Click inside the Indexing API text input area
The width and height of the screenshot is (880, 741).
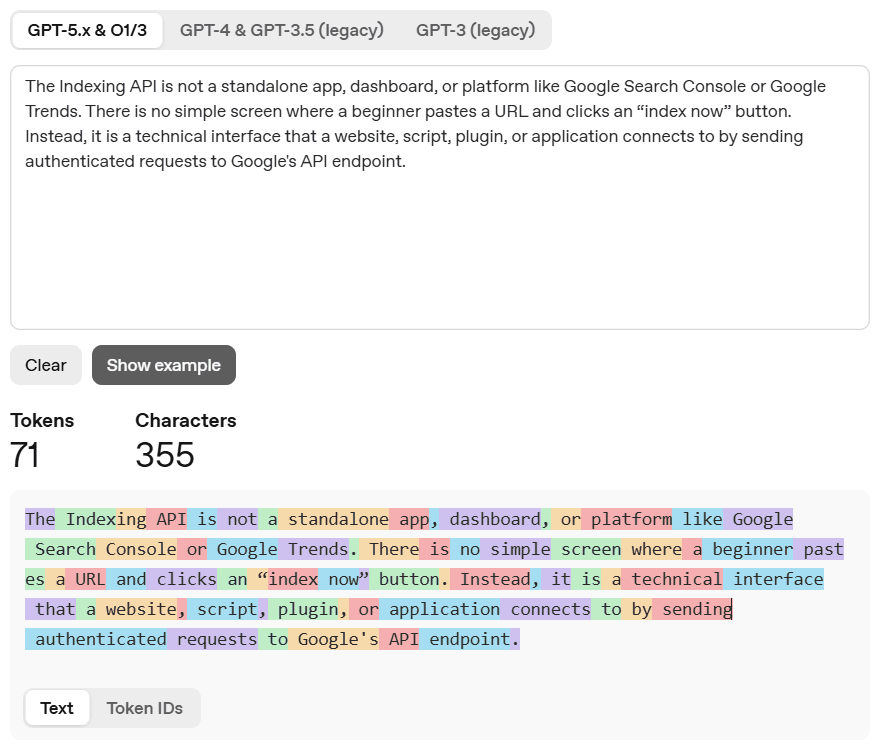coord(440,198)
